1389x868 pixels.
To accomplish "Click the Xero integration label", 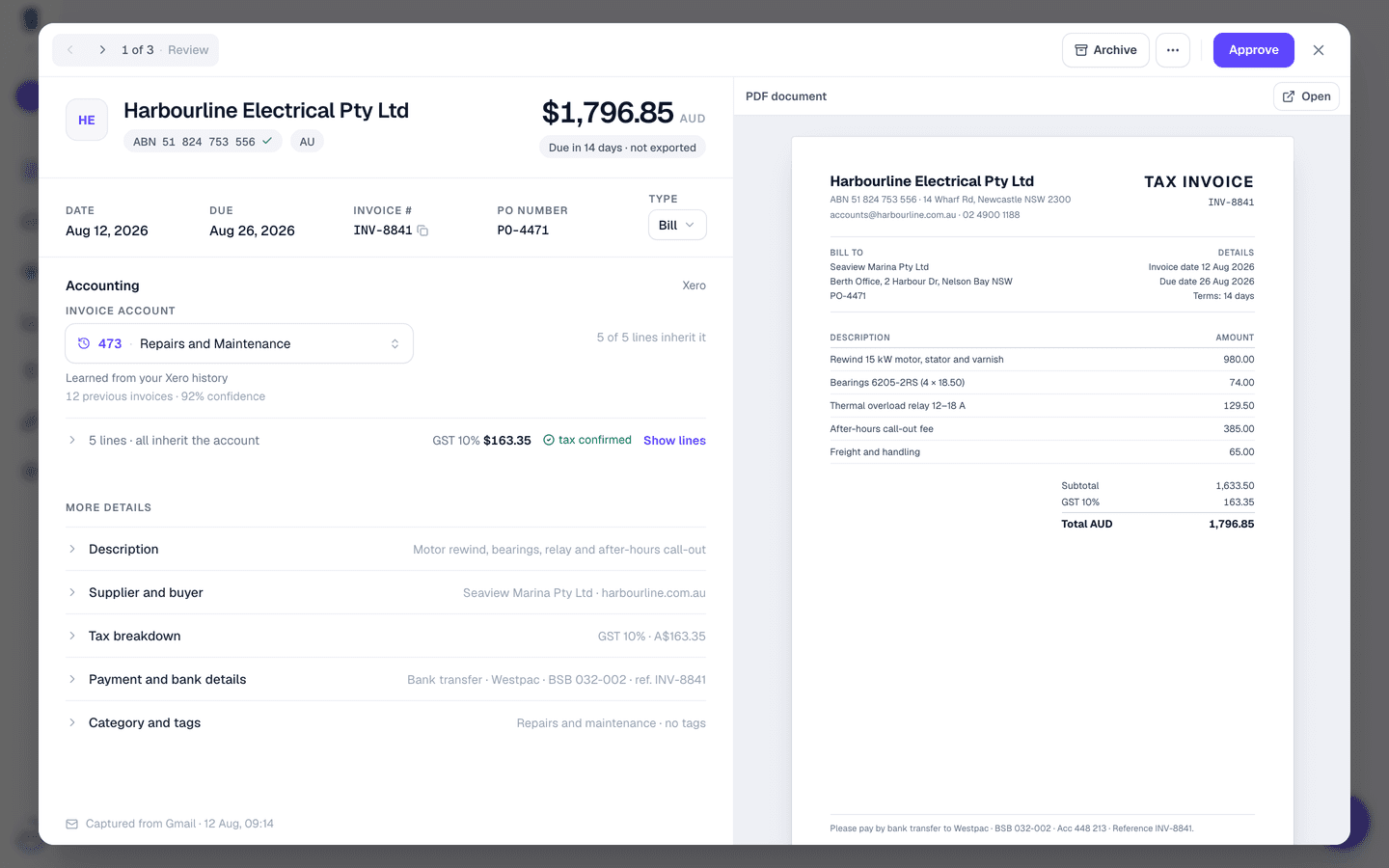I will pyautogui.click(x=694, y=285).
